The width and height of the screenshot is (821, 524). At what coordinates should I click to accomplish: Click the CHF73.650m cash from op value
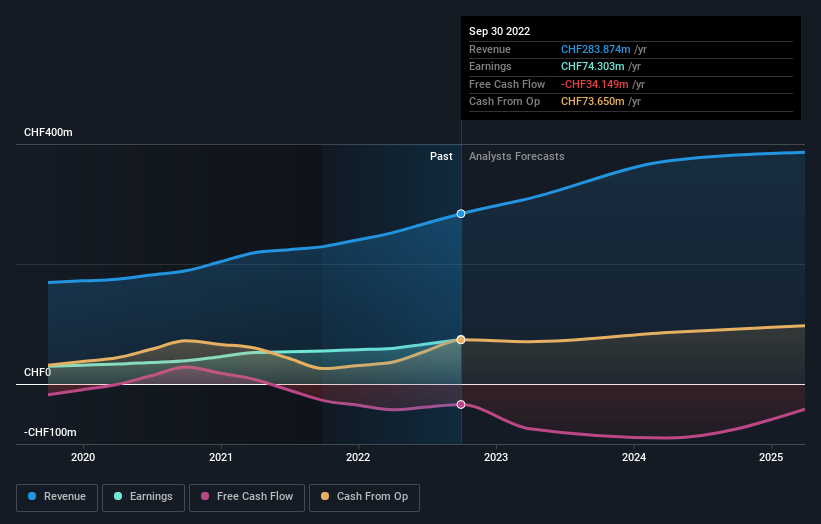click(x=593, y=102)
